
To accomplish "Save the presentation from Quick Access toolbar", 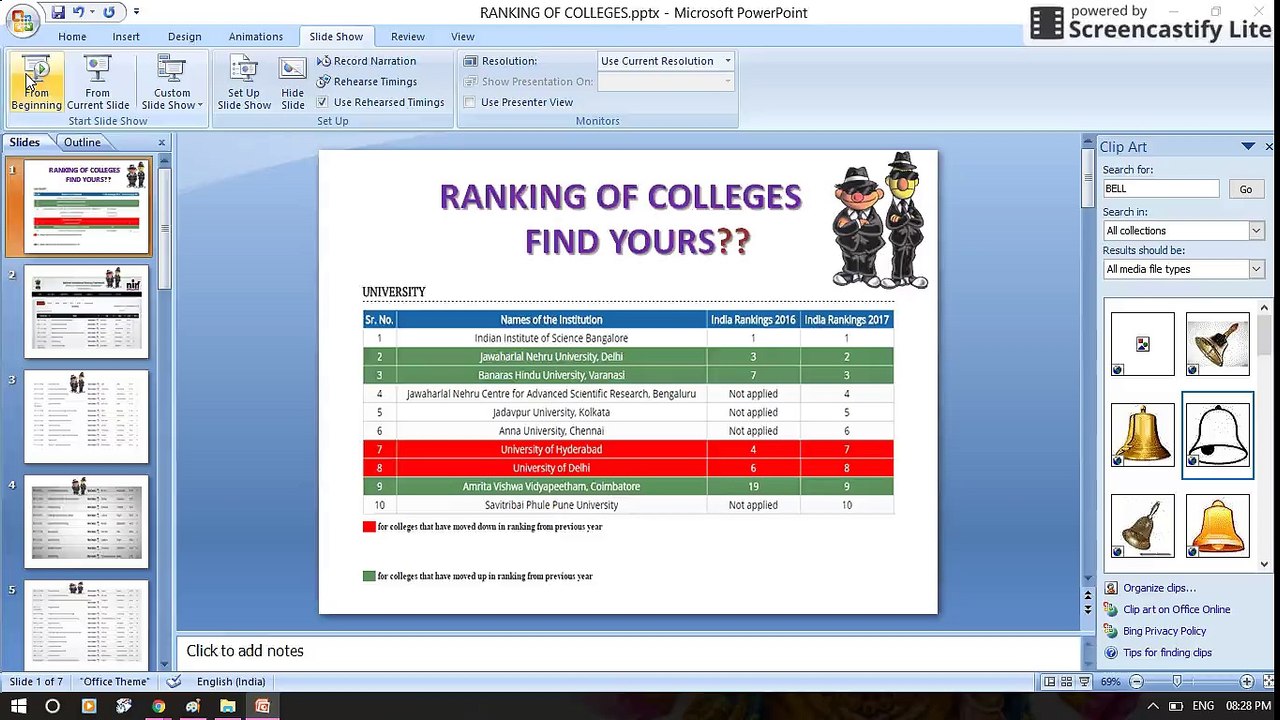I will [x=58, y=12].
